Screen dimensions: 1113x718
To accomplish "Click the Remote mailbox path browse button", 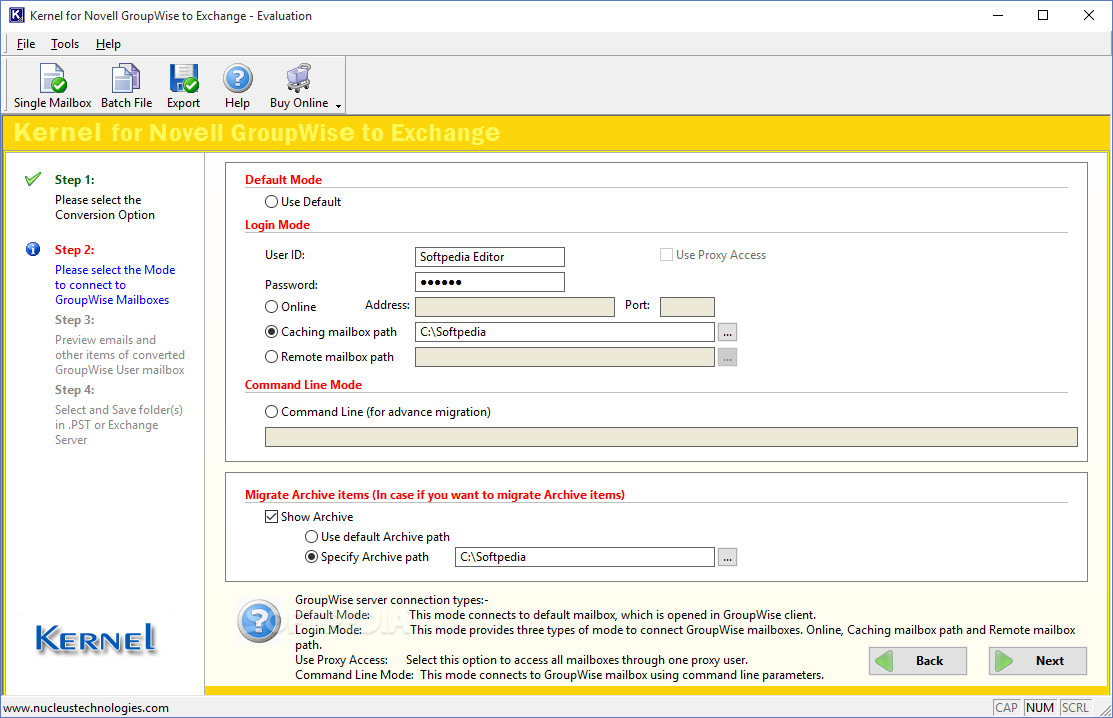I will [x=728, y=357].
